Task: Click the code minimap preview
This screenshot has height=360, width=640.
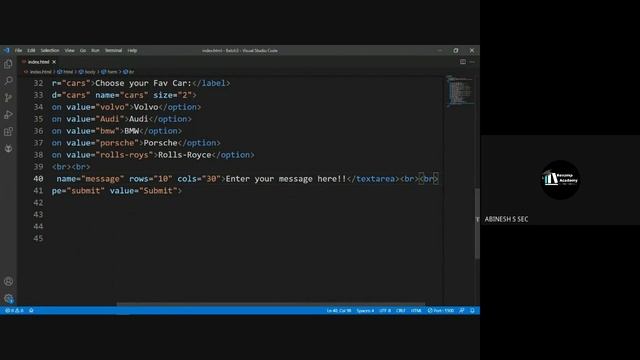Action: 460,91
